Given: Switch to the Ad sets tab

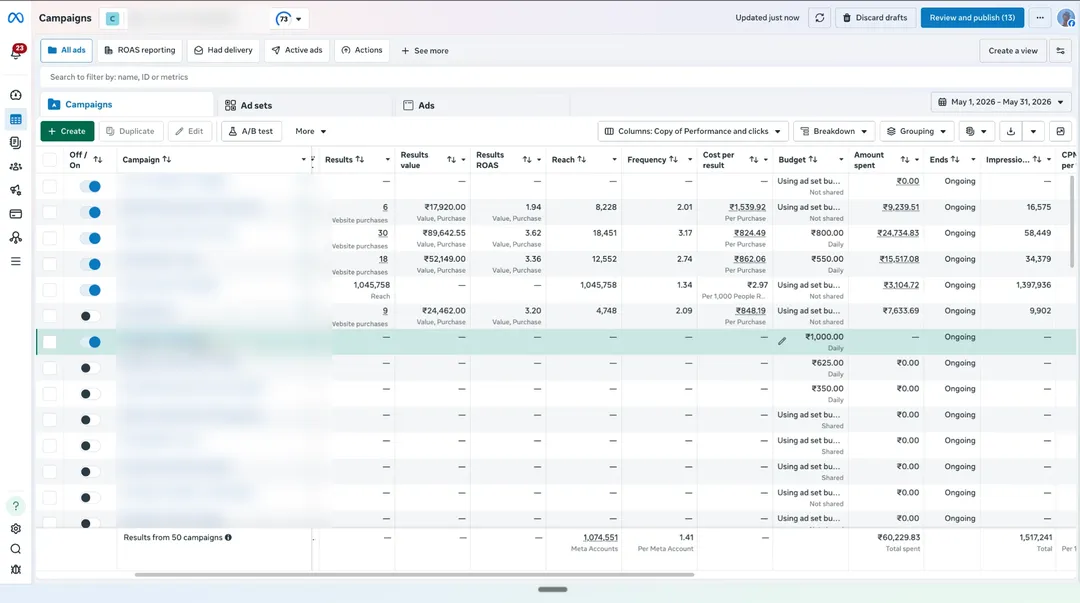Looking at the screenshot, I should click(307, 105).
